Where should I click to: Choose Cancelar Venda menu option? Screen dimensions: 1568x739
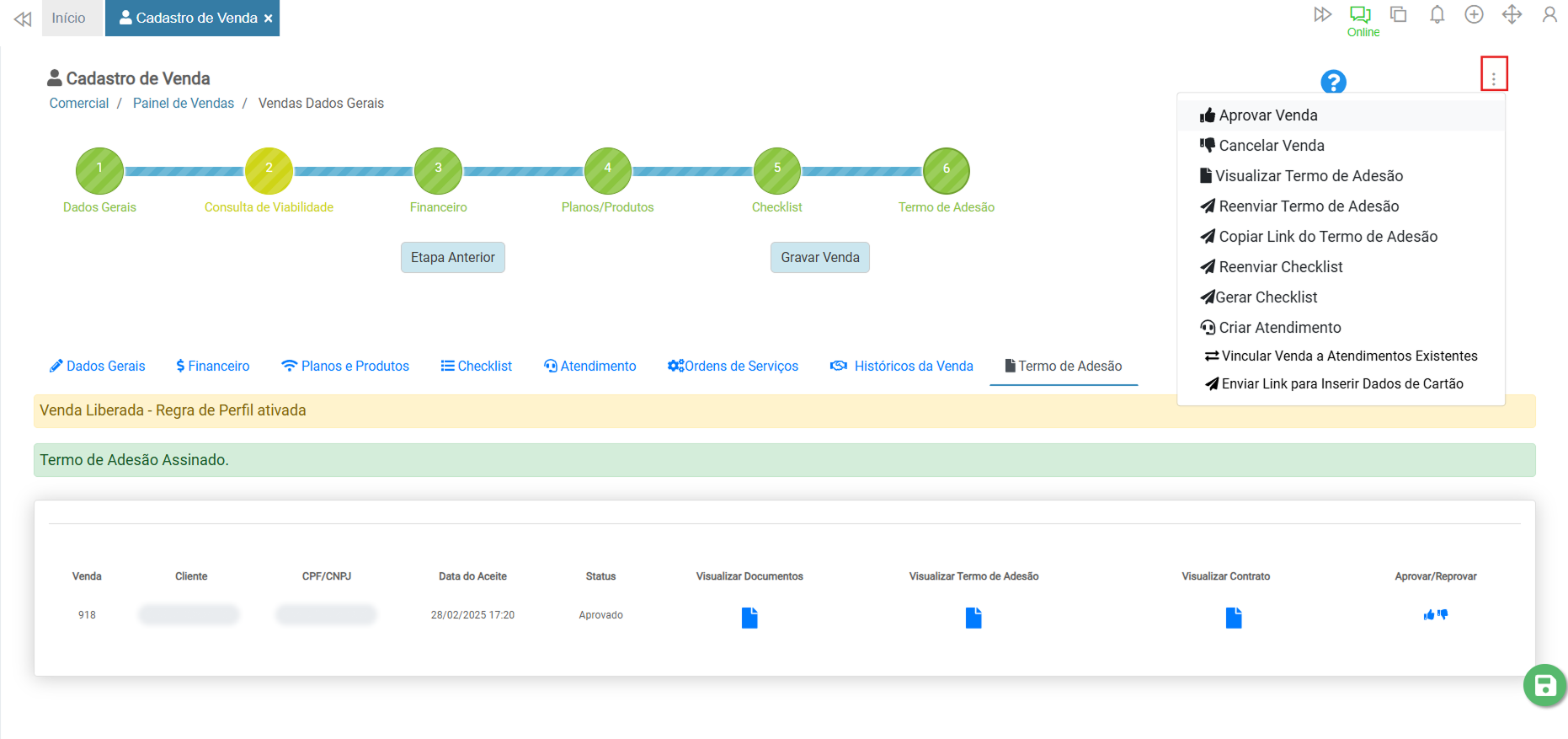(1271, 146)
